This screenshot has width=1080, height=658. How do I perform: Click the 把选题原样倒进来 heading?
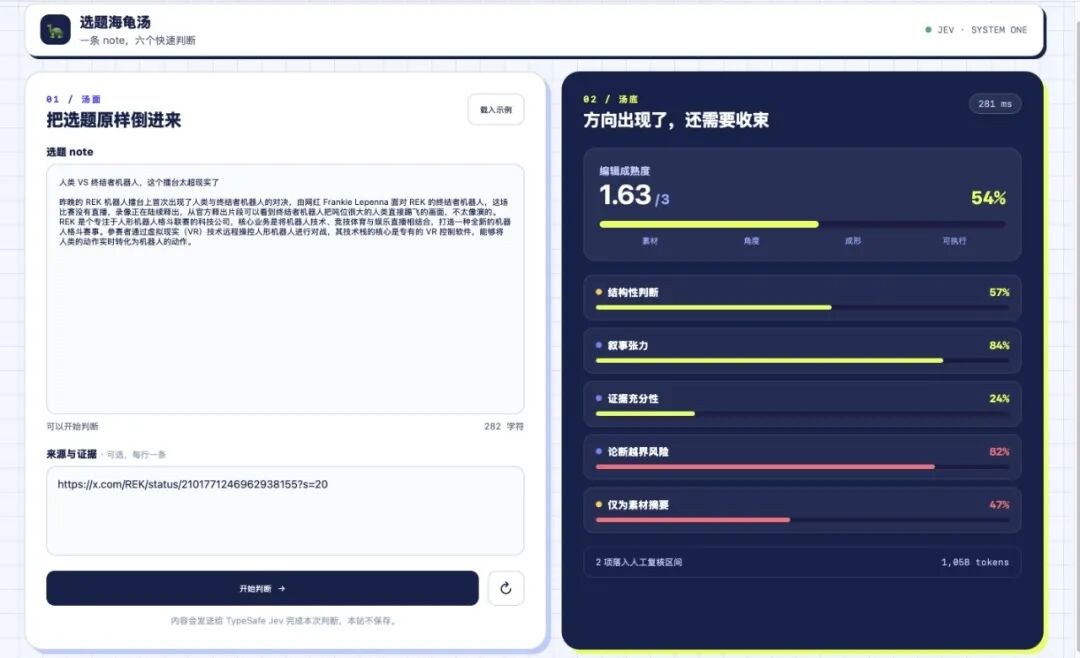[114, 120]
